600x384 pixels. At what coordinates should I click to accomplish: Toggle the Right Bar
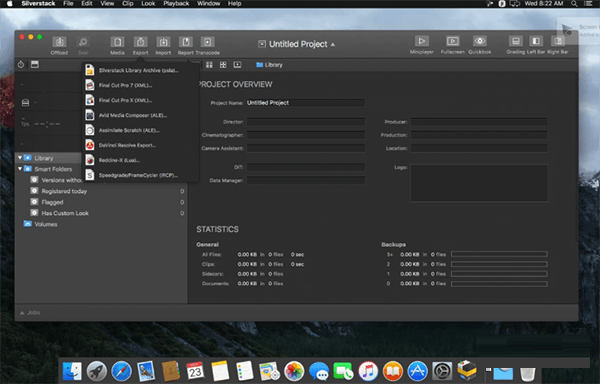coord(558,41)
